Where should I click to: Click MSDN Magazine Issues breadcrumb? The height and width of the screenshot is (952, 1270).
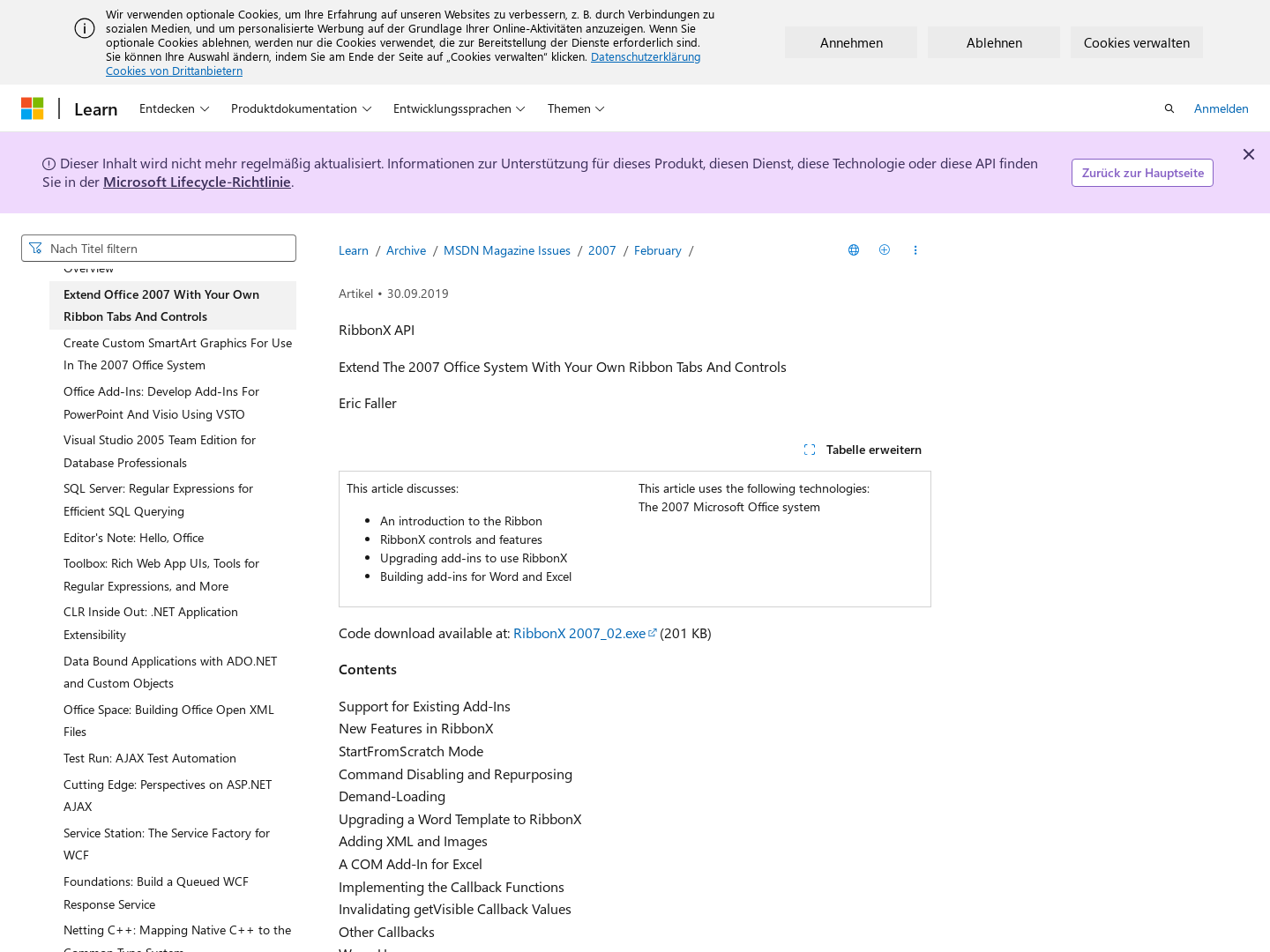coord(507,250)
